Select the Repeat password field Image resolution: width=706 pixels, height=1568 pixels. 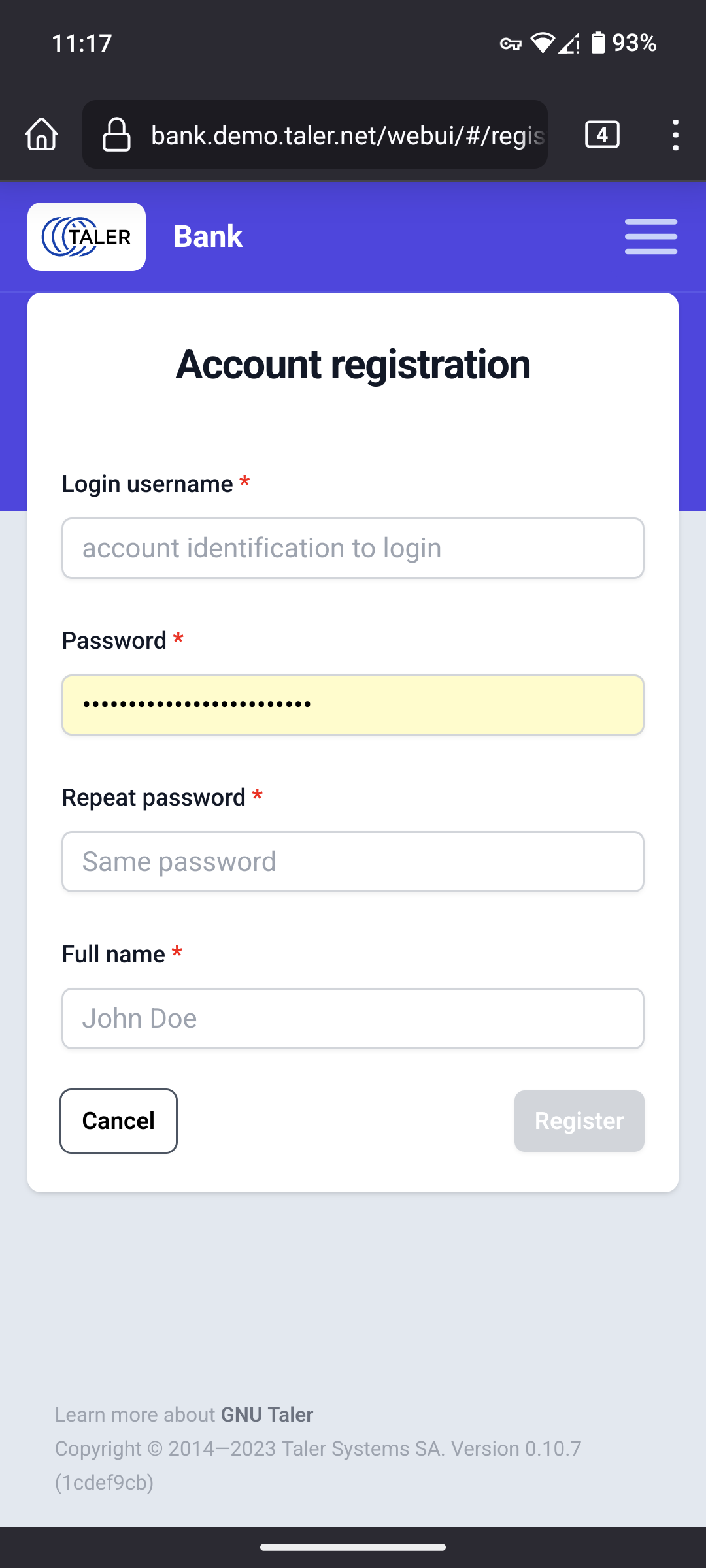(353, 862)
